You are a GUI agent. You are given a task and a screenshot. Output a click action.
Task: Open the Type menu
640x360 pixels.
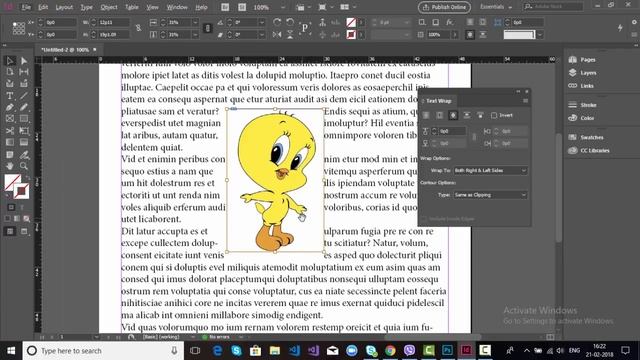coord(87,7)
